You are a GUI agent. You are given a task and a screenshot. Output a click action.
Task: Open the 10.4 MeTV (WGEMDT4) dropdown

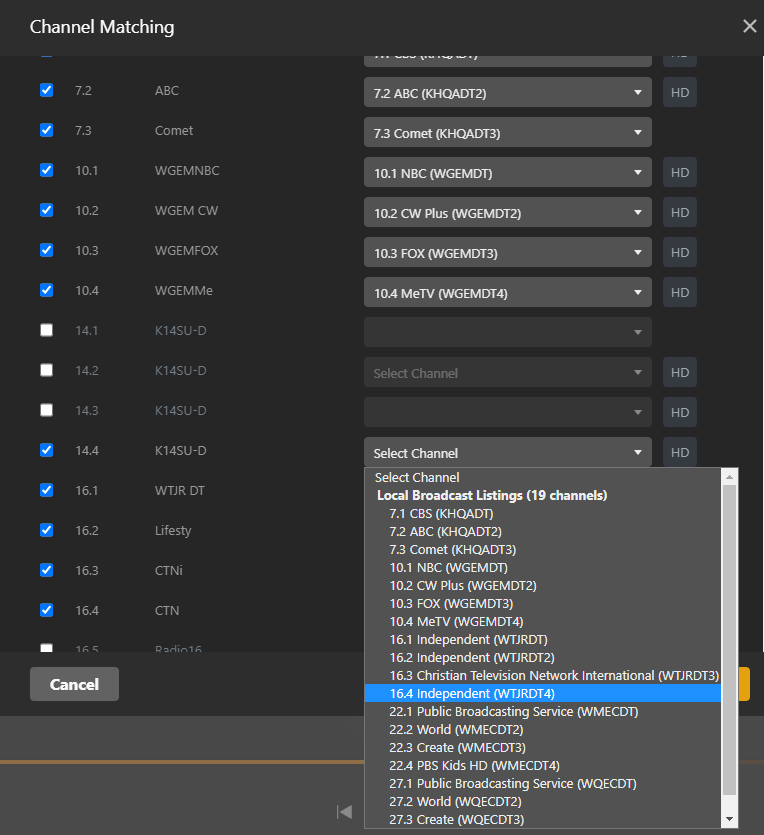pyautogui.click(x=508, y=292)
